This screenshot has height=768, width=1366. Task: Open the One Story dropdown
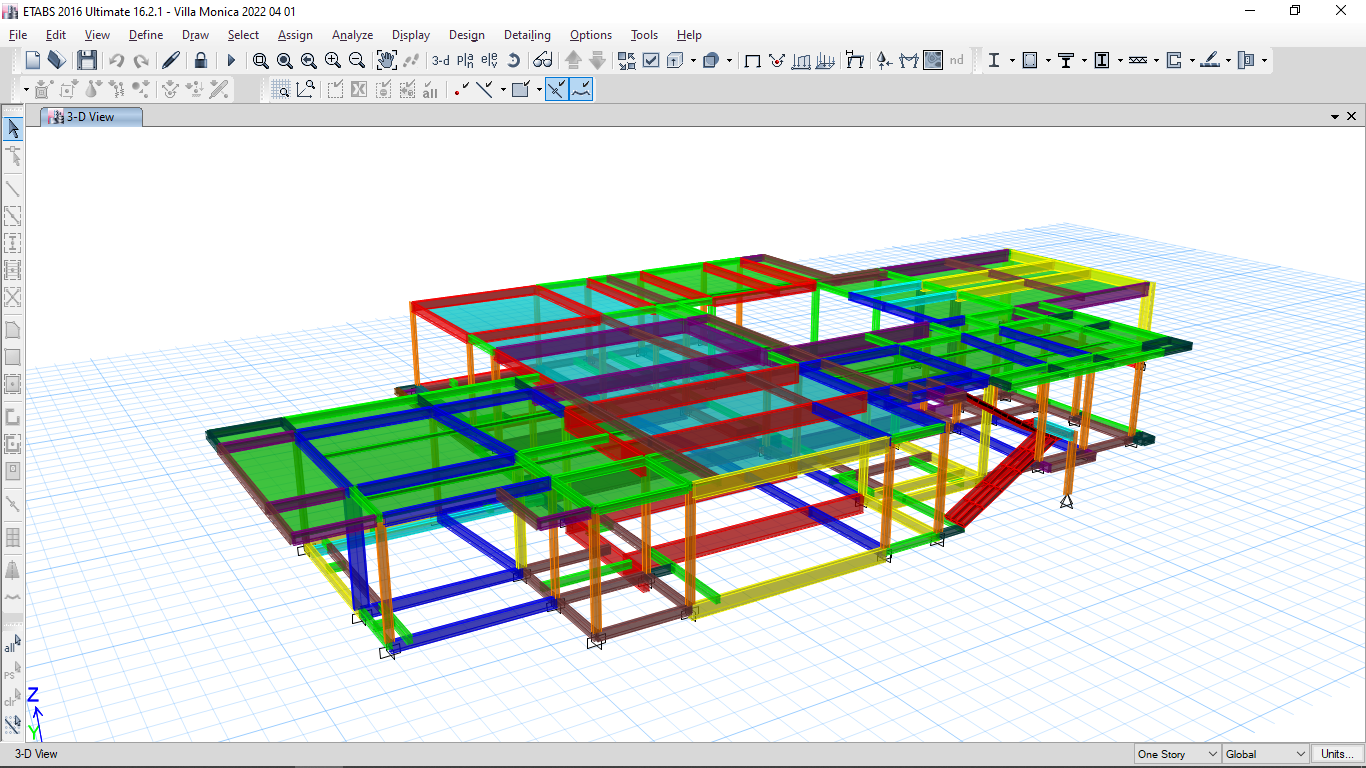point(1177,754)
